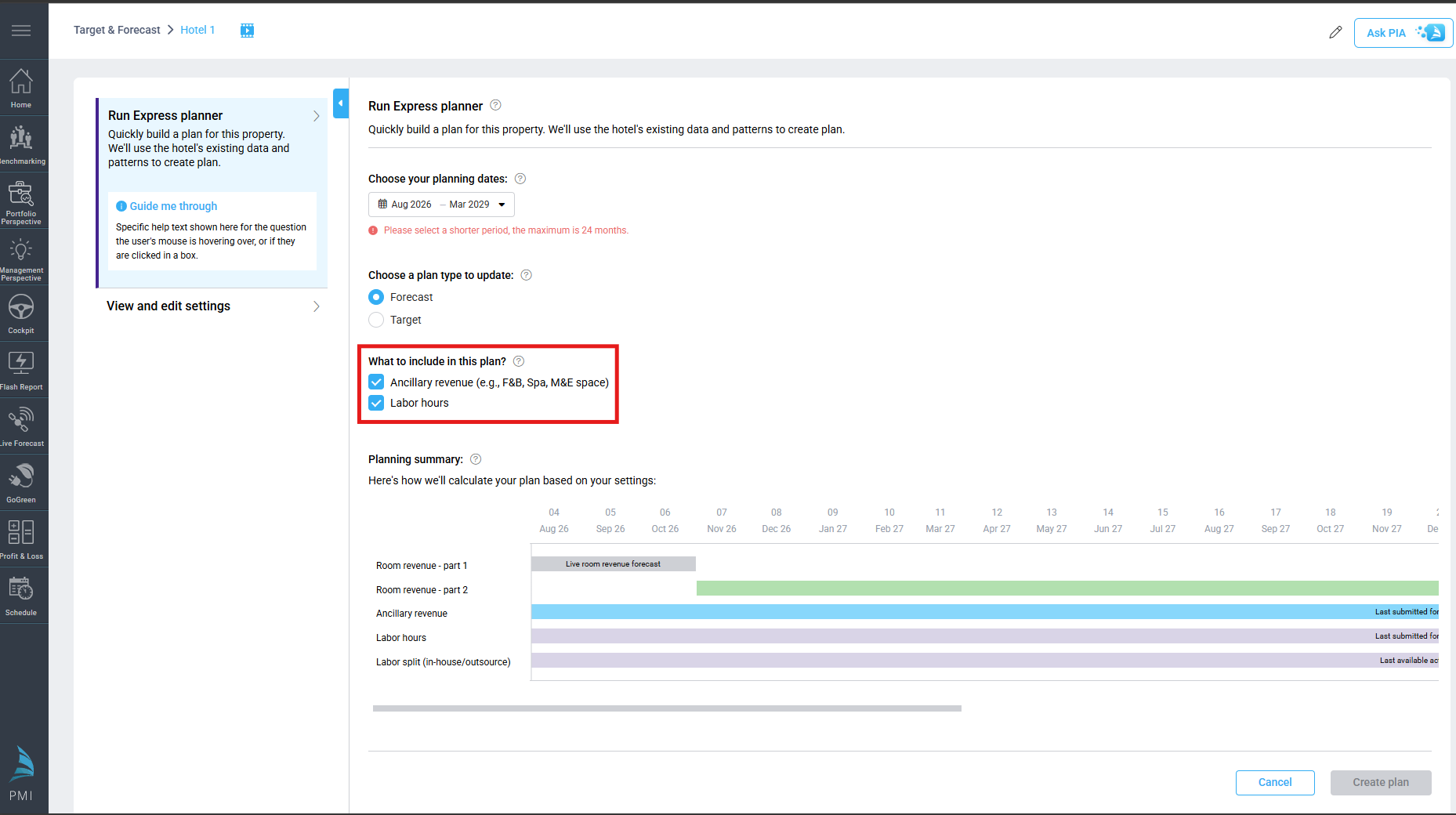Click the pencil edit icon
The width and height of the screenshot is (1456, 815).
click(x=1335, y=32)
